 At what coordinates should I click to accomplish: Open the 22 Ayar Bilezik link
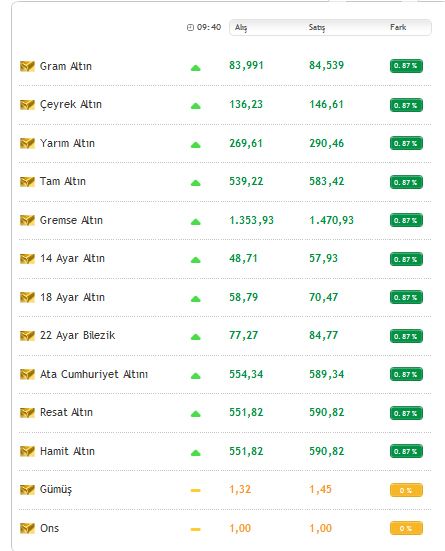[x=77, y=336]
